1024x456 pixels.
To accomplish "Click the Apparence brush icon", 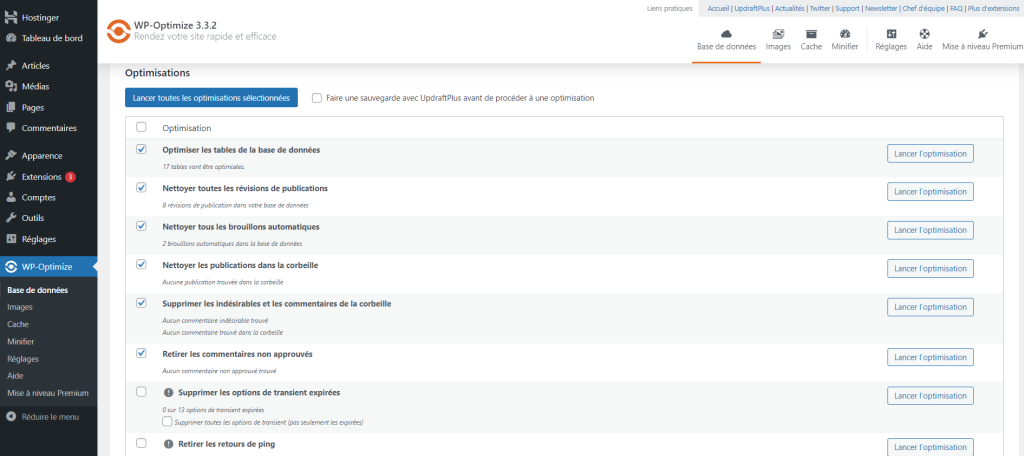I will tap(10, 155).
